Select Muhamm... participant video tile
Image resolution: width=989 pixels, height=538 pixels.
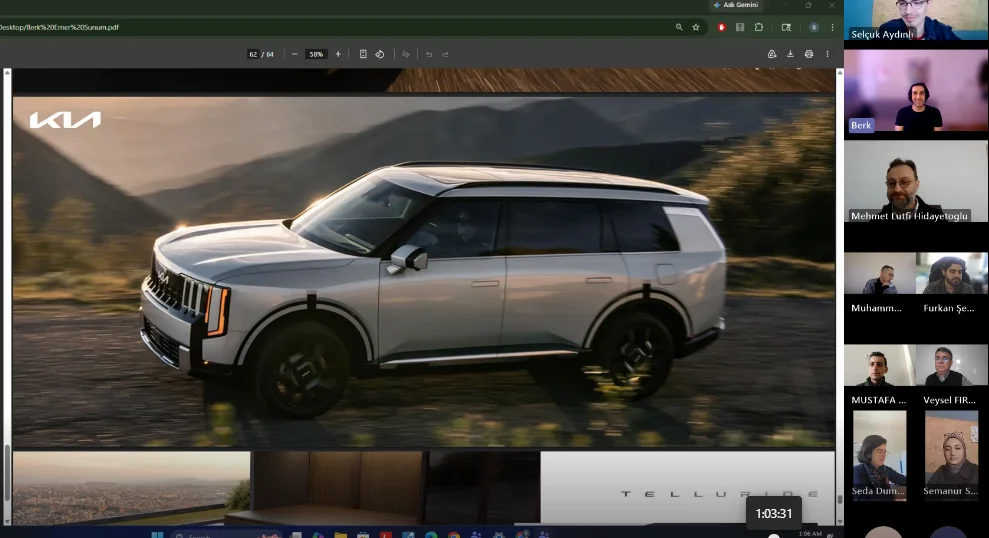[x=879, y=274]
